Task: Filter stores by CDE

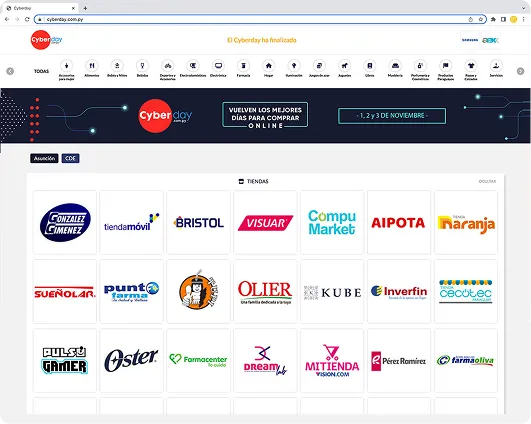Action: click(x=70, y=158)
